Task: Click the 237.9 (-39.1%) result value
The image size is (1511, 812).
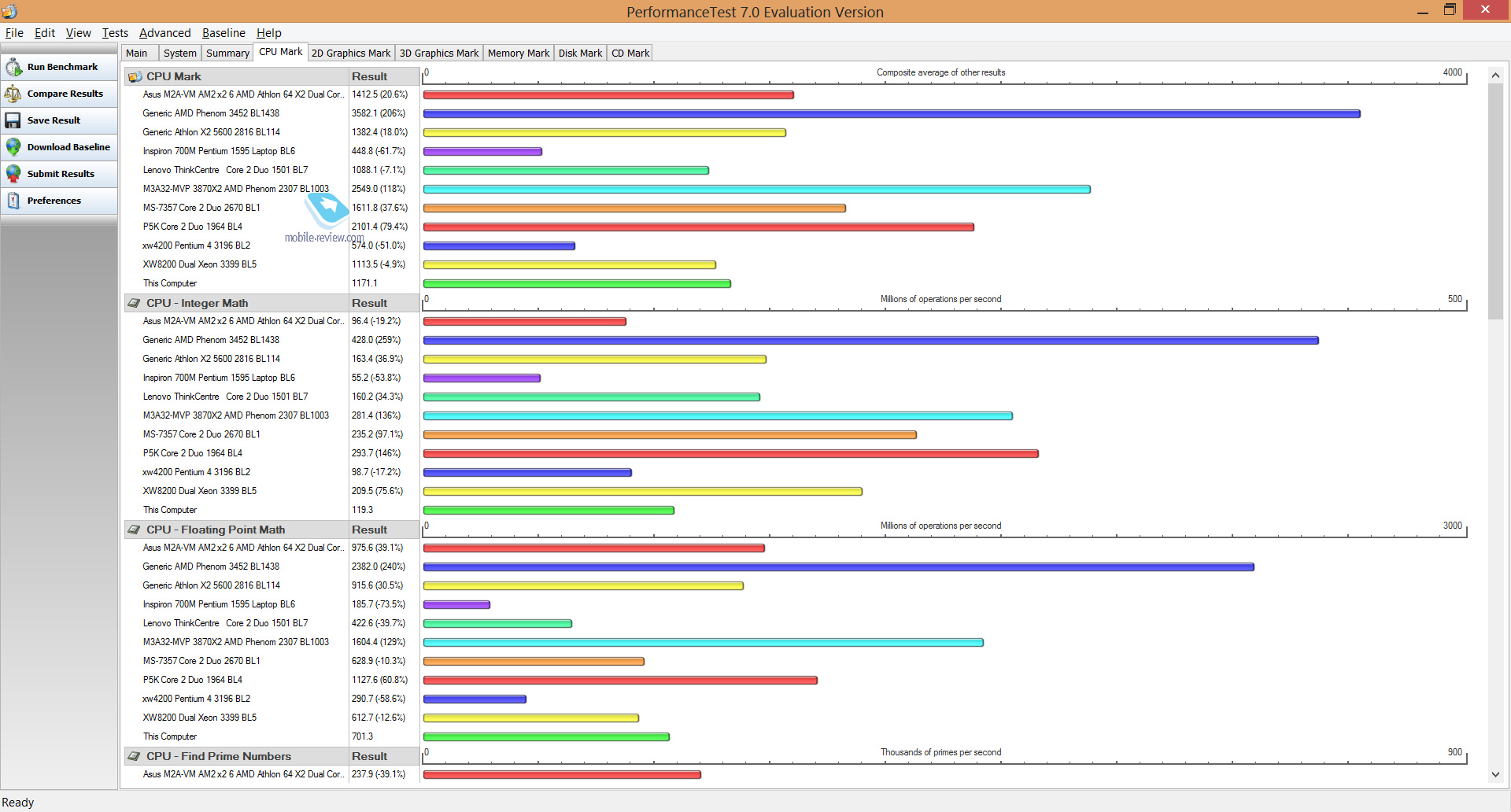Action: point(379,774)
